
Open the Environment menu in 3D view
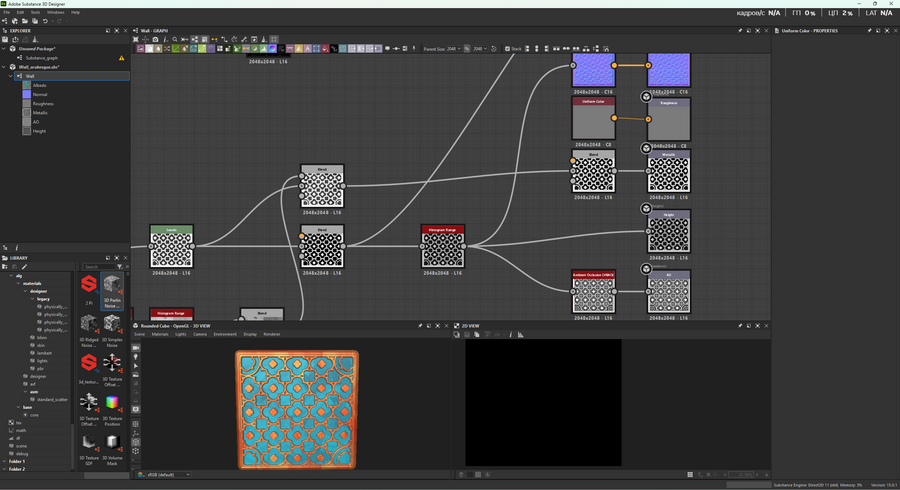point(225,334)
